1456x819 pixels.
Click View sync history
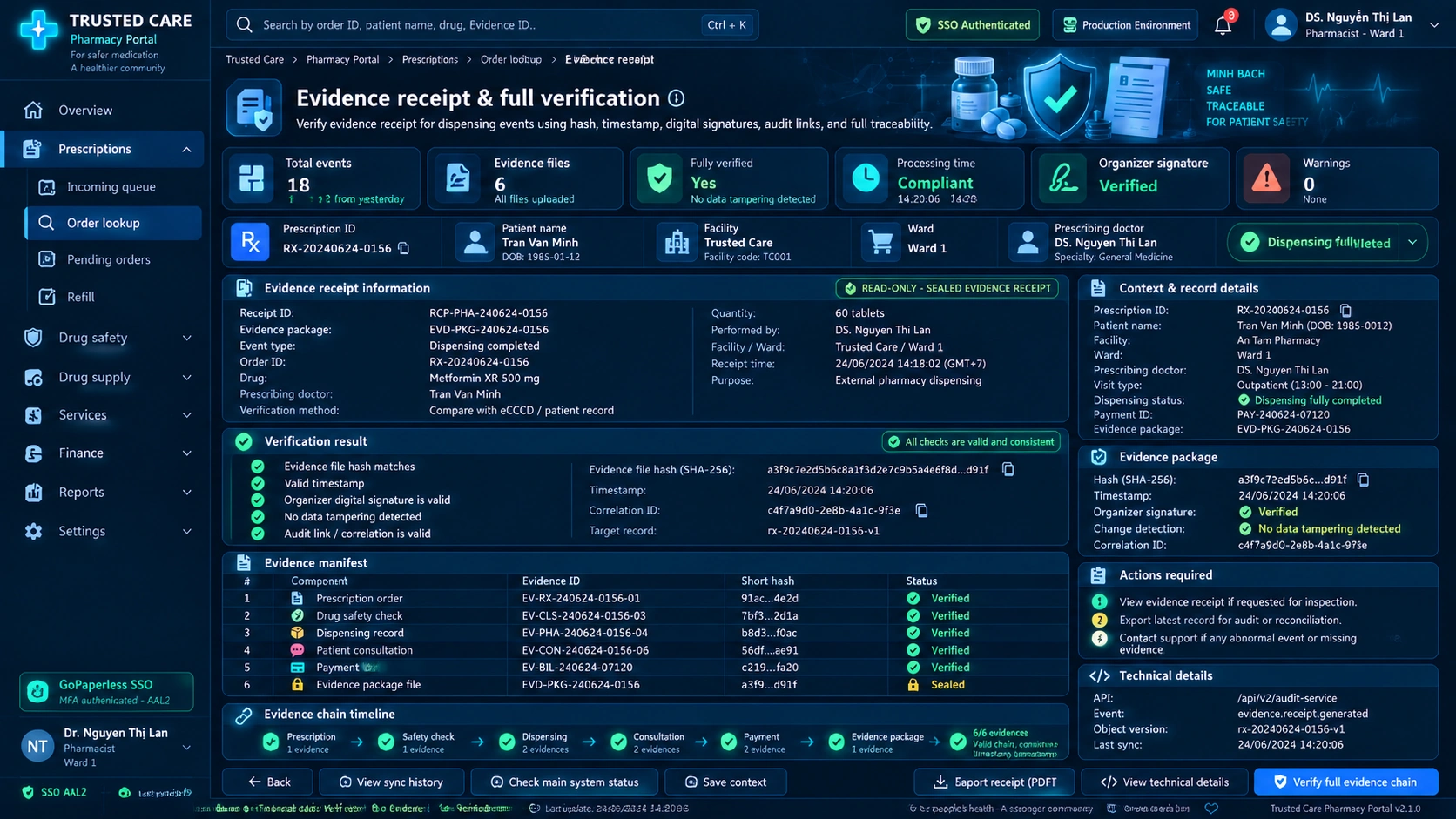[390, 782]
